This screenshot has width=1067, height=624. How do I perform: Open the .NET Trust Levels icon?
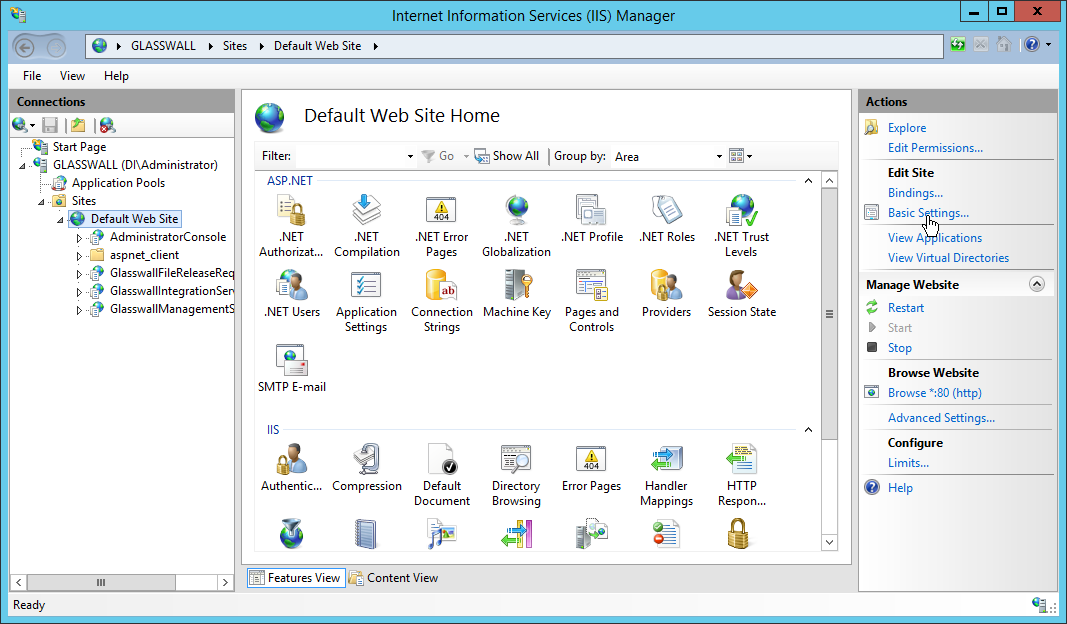741,212
